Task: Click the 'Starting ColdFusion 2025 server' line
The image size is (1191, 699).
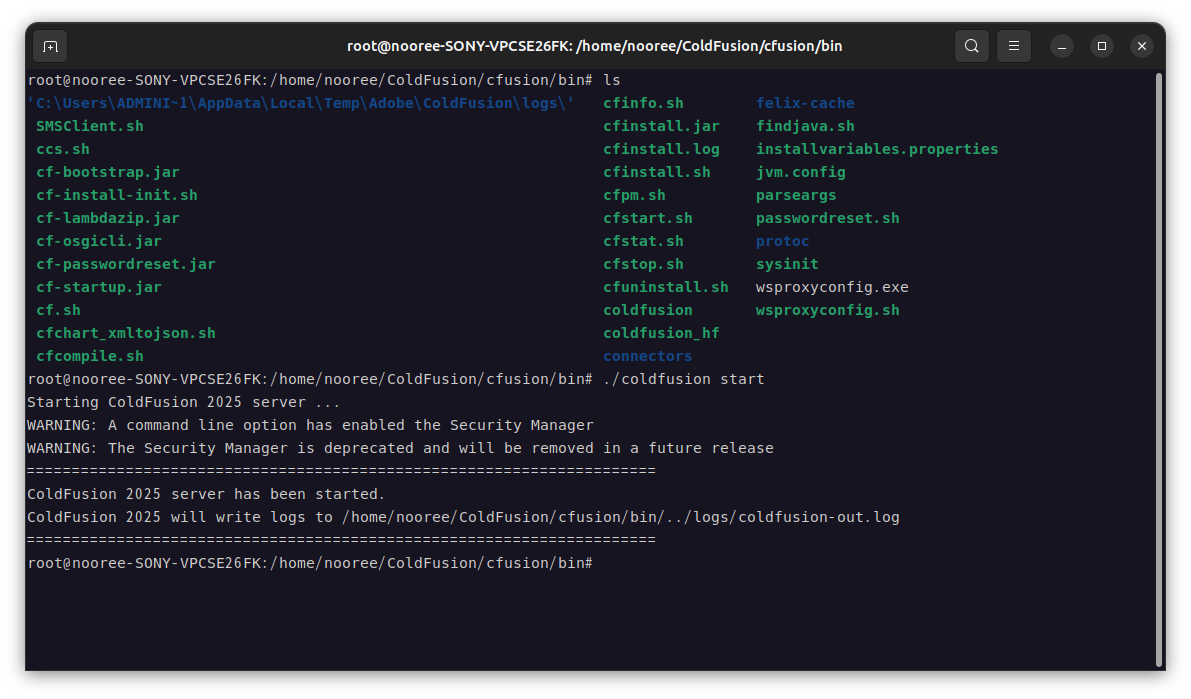Action: [184, 402]
